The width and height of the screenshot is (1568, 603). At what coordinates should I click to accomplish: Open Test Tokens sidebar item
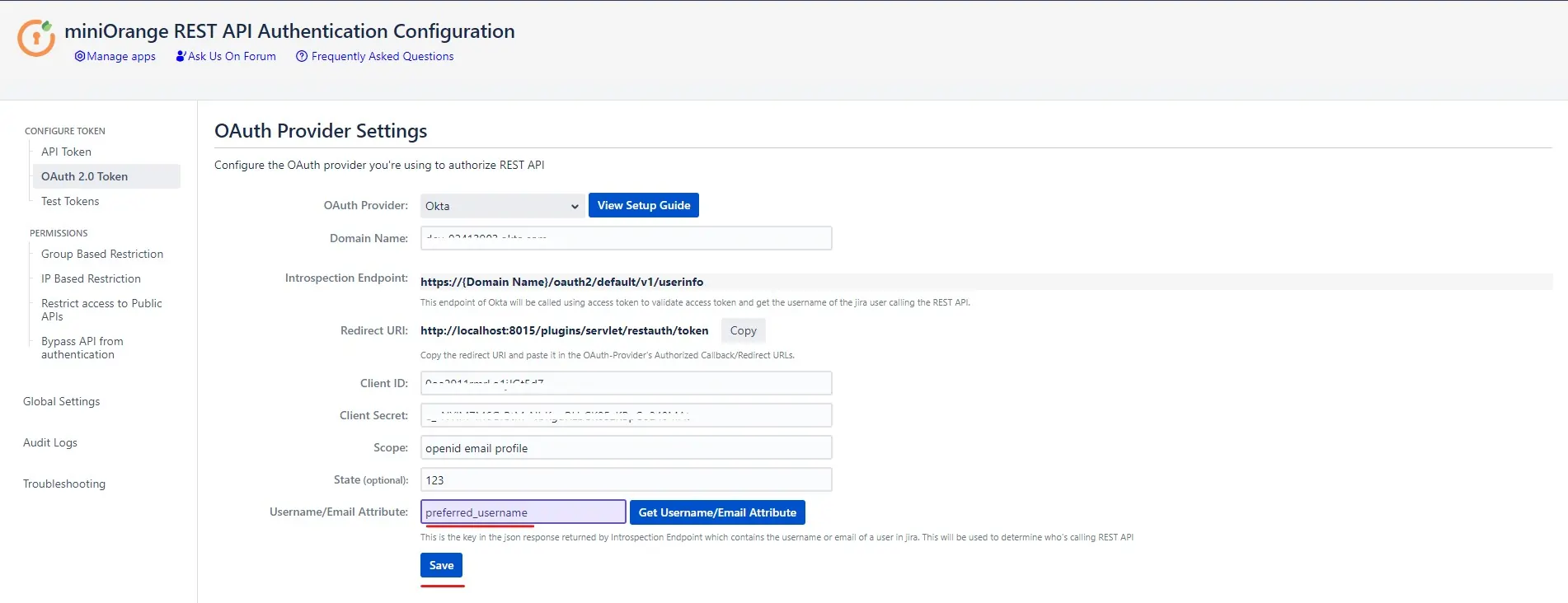pos(70,201)
